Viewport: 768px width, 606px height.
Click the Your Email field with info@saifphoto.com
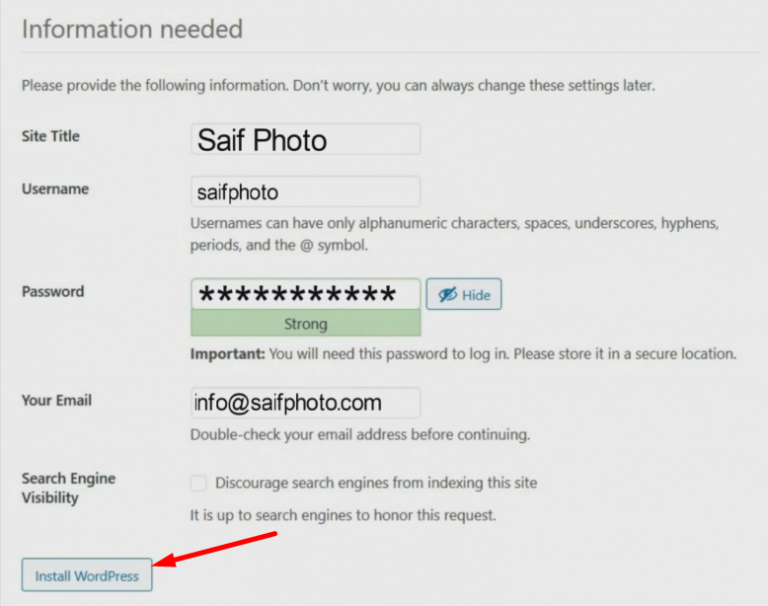(x=306, y=403)
